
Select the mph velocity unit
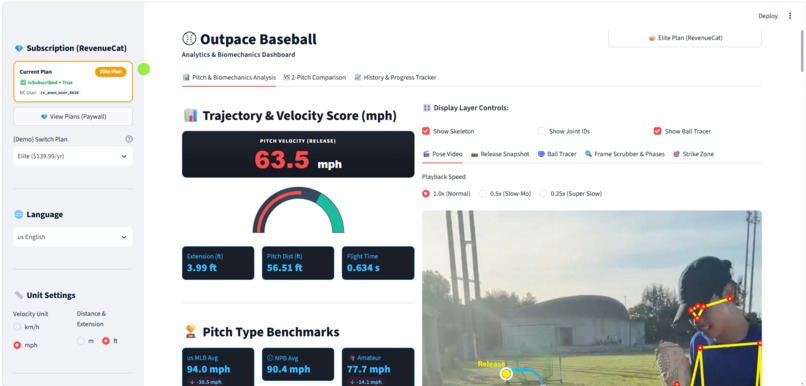17,345
